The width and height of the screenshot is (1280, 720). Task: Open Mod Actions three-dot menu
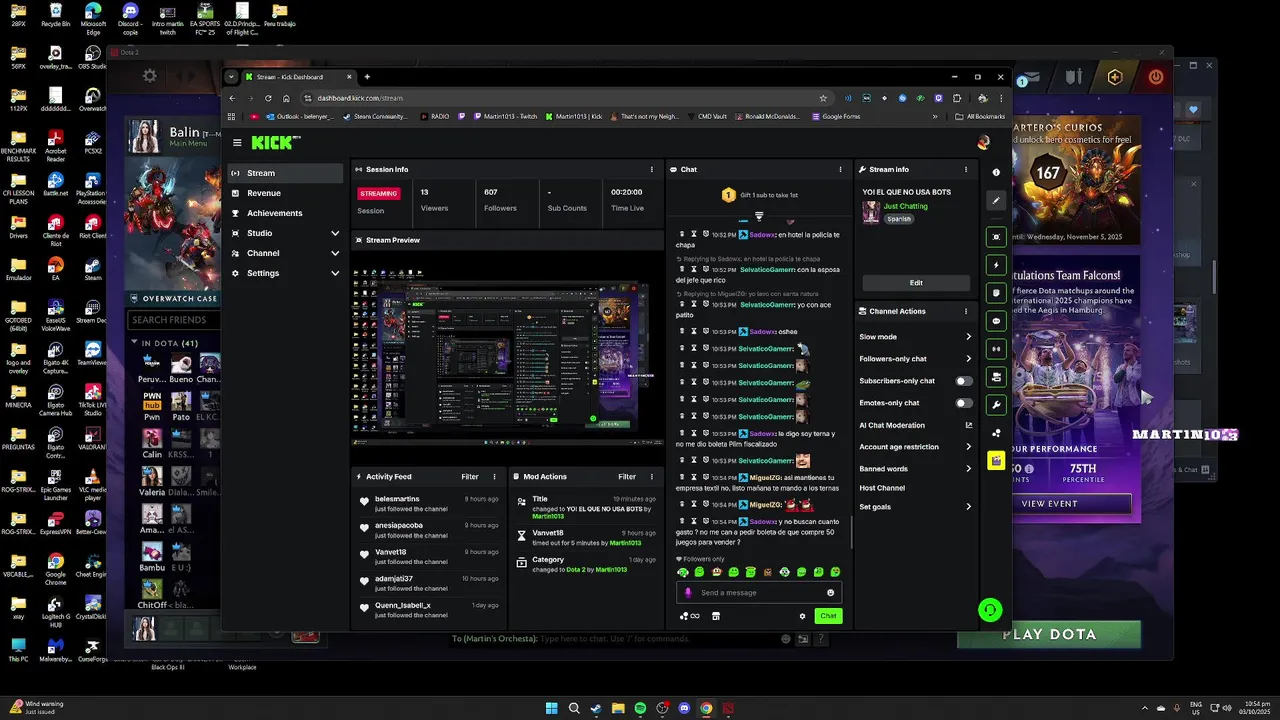652,476
